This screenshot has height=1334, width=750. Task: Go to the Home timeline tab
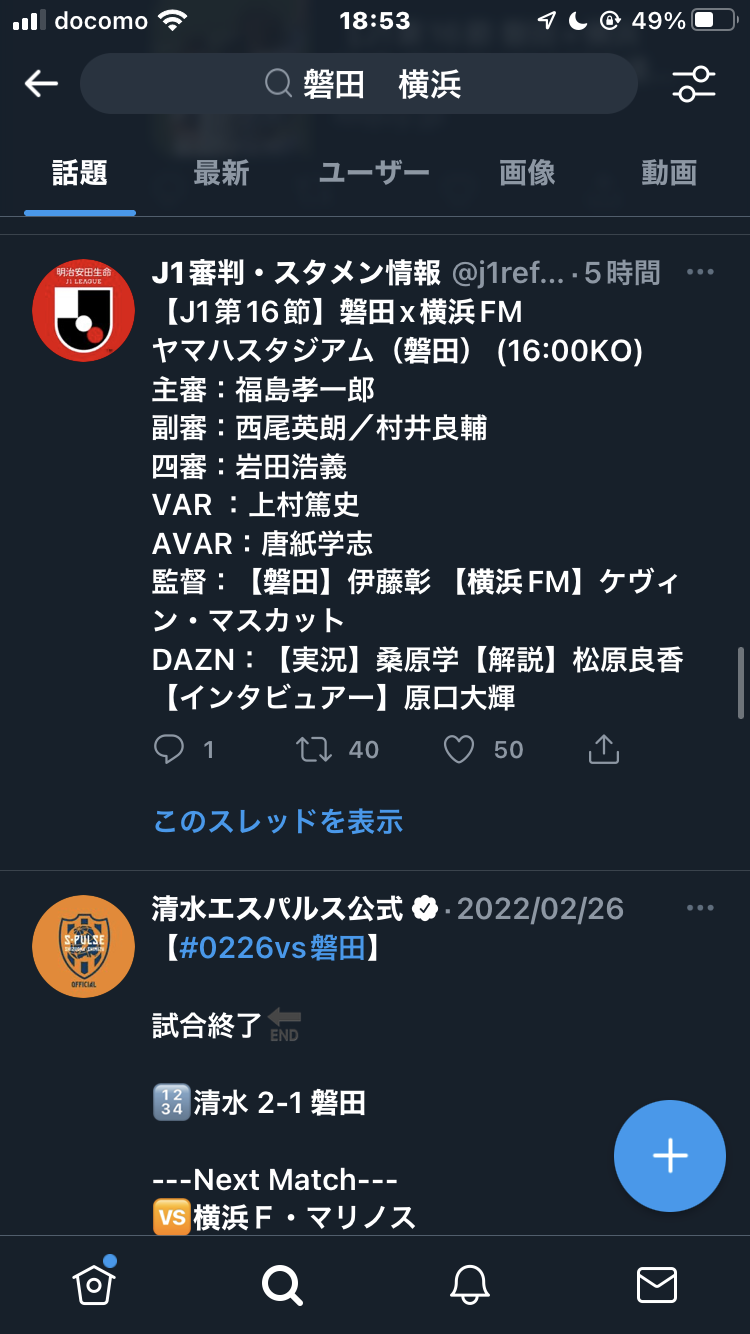point(94,1284)
